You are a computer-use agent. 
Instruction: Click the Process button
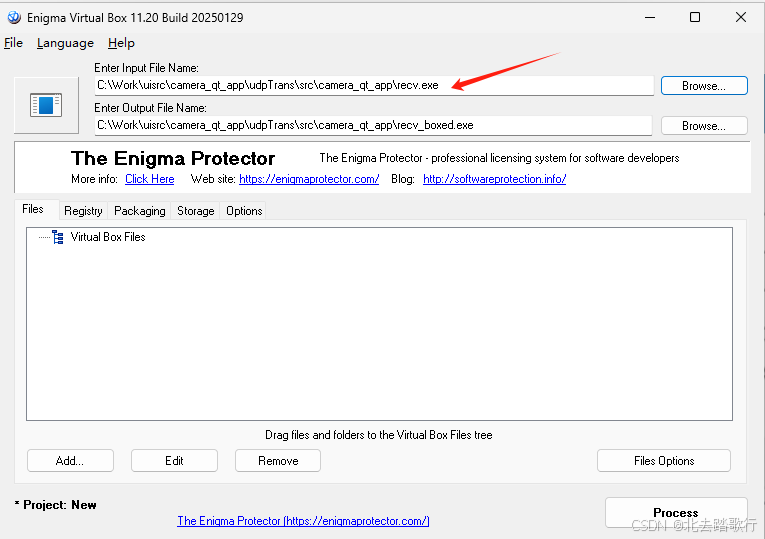(676, 513)
